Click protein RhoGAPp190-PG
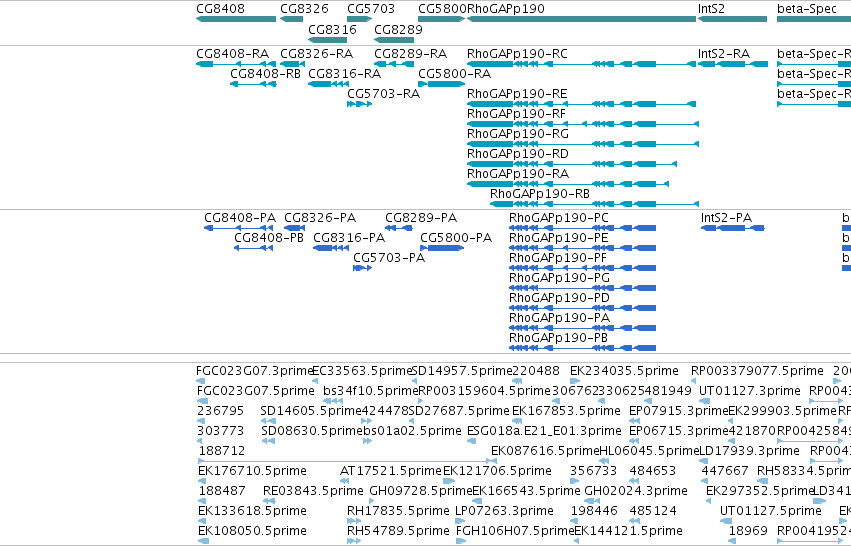 pyautogui.click(x=582, y=289)
